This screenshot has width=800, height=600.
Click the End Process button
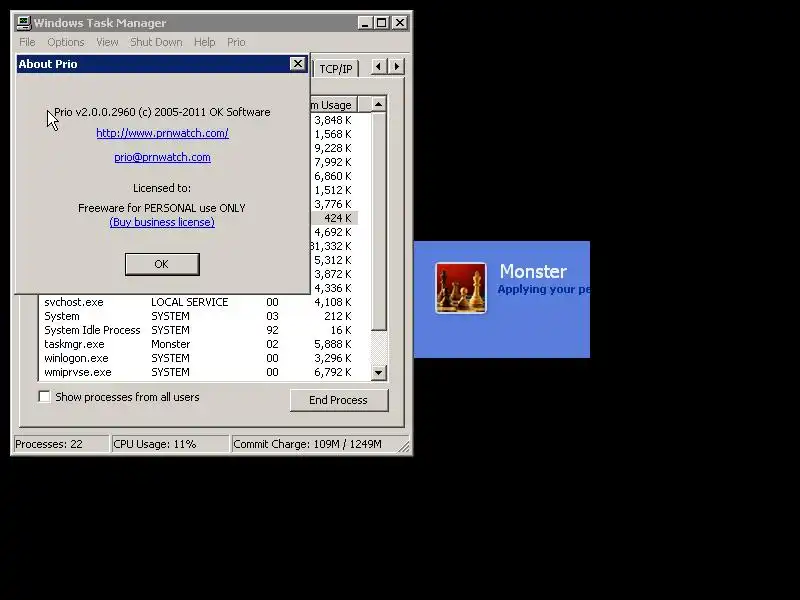[339, 400]
